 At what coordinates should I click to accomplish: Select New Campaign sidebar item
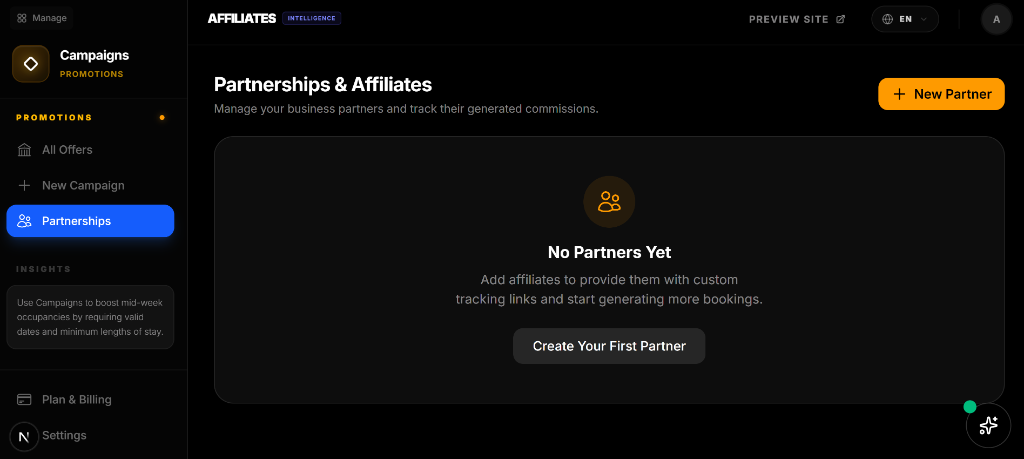click(x=83, y=186)
